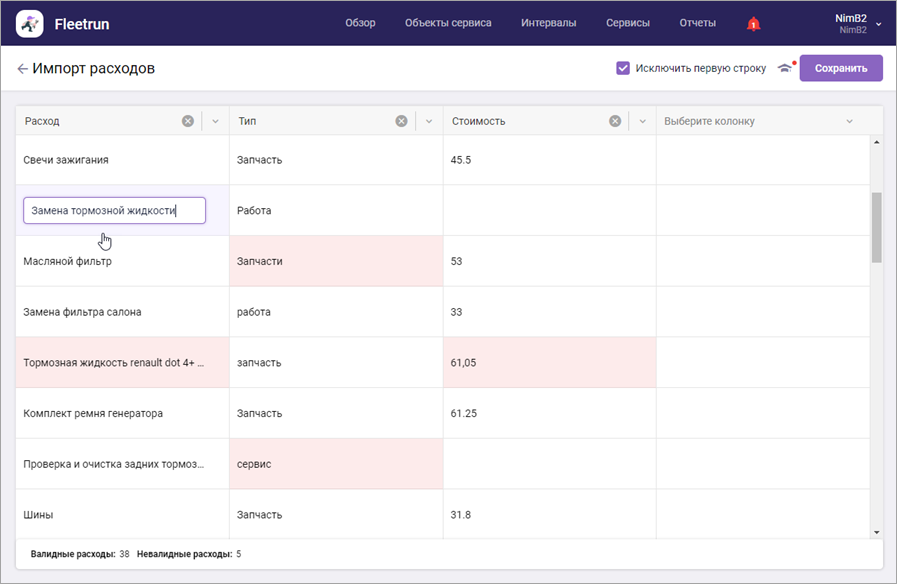897x584 pixels.
Task: Clear the Стоимость column mapping
Action: pos(615,121)
